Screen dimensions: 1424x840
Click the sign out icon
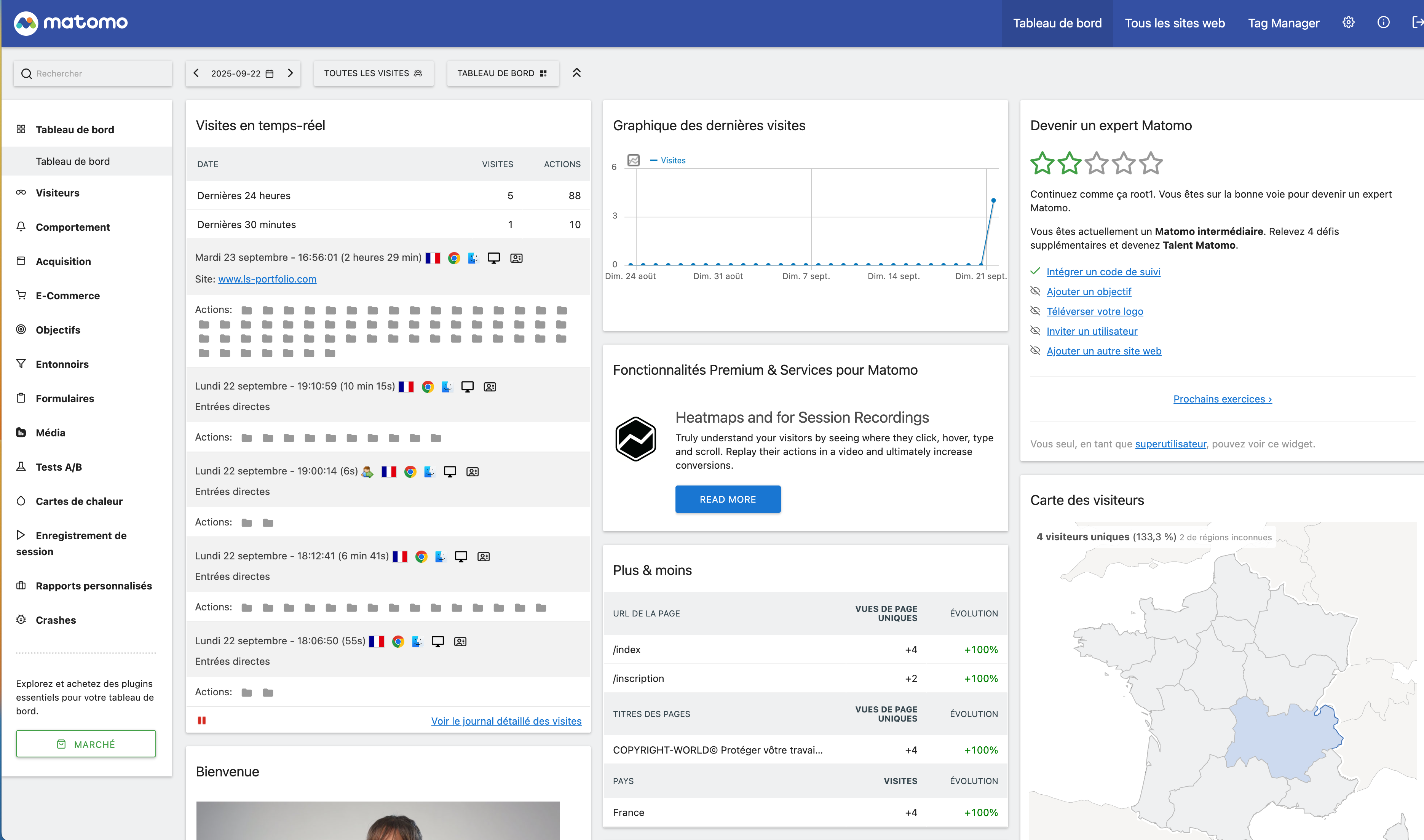1418,22
